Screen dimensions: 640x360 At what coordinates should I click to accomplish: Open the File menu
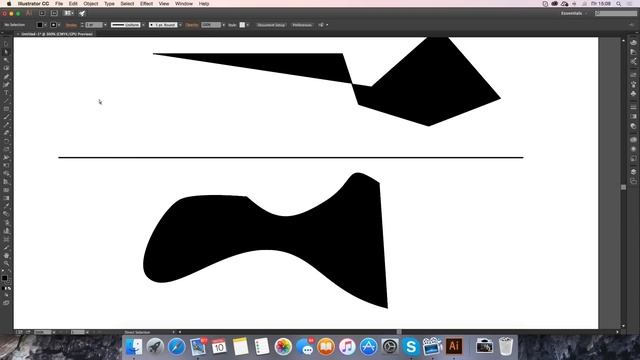[x=59, y=4]
